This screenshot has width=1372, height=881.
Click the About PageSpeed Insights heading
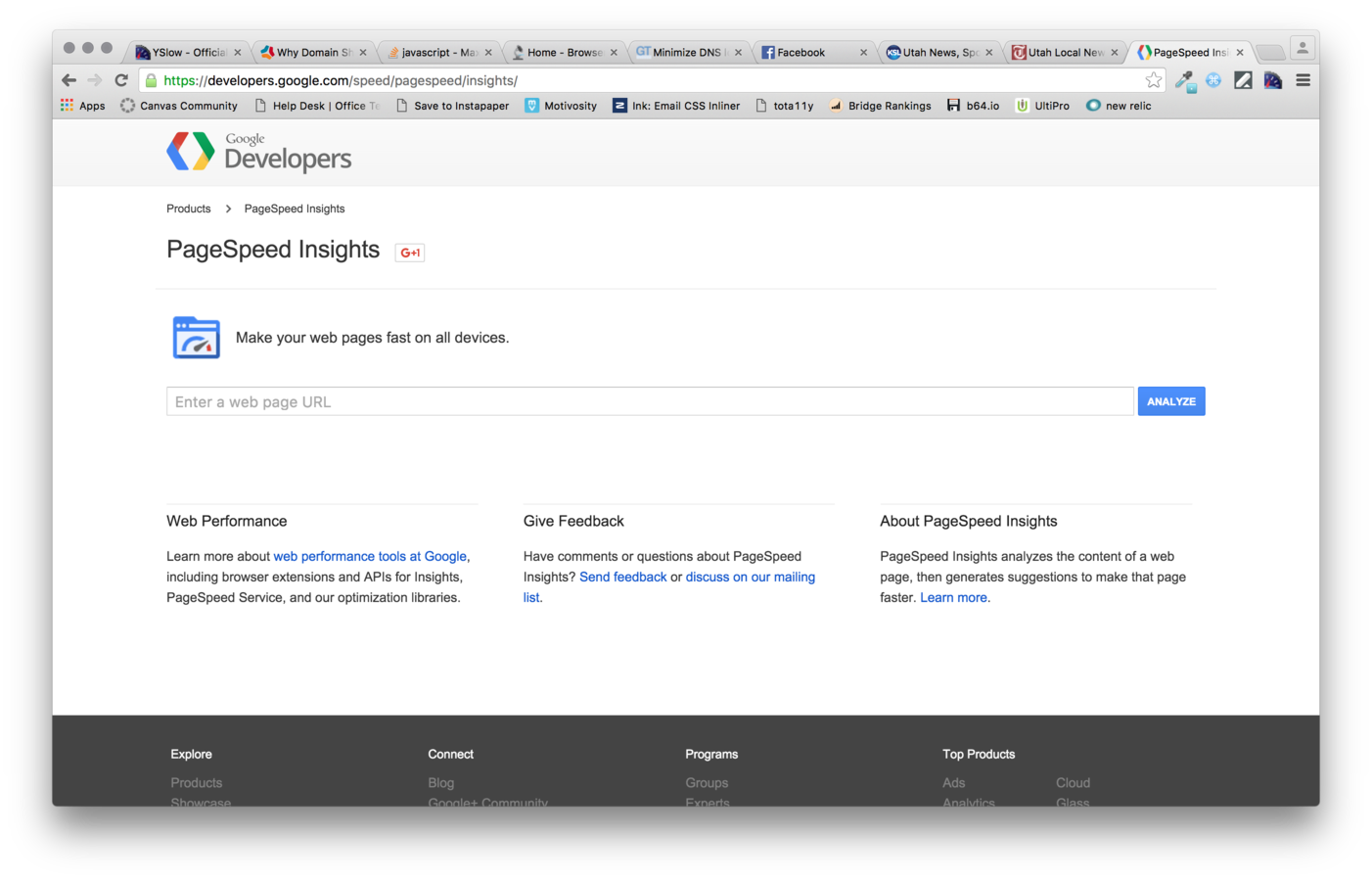969,521
